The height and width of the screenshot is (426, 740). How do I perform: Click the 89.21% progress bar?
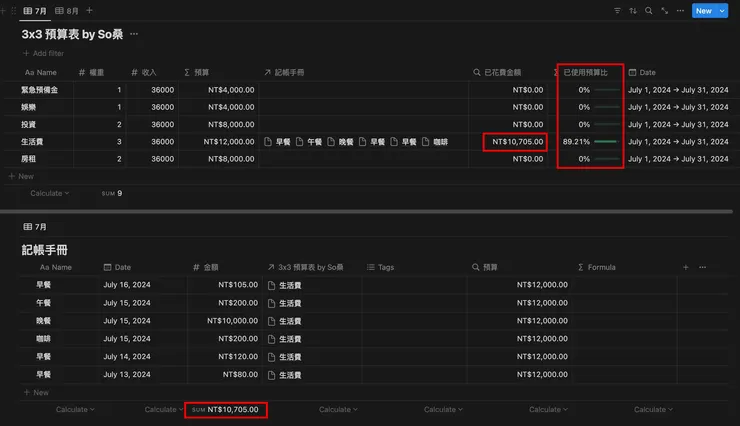tap(606, 142)
